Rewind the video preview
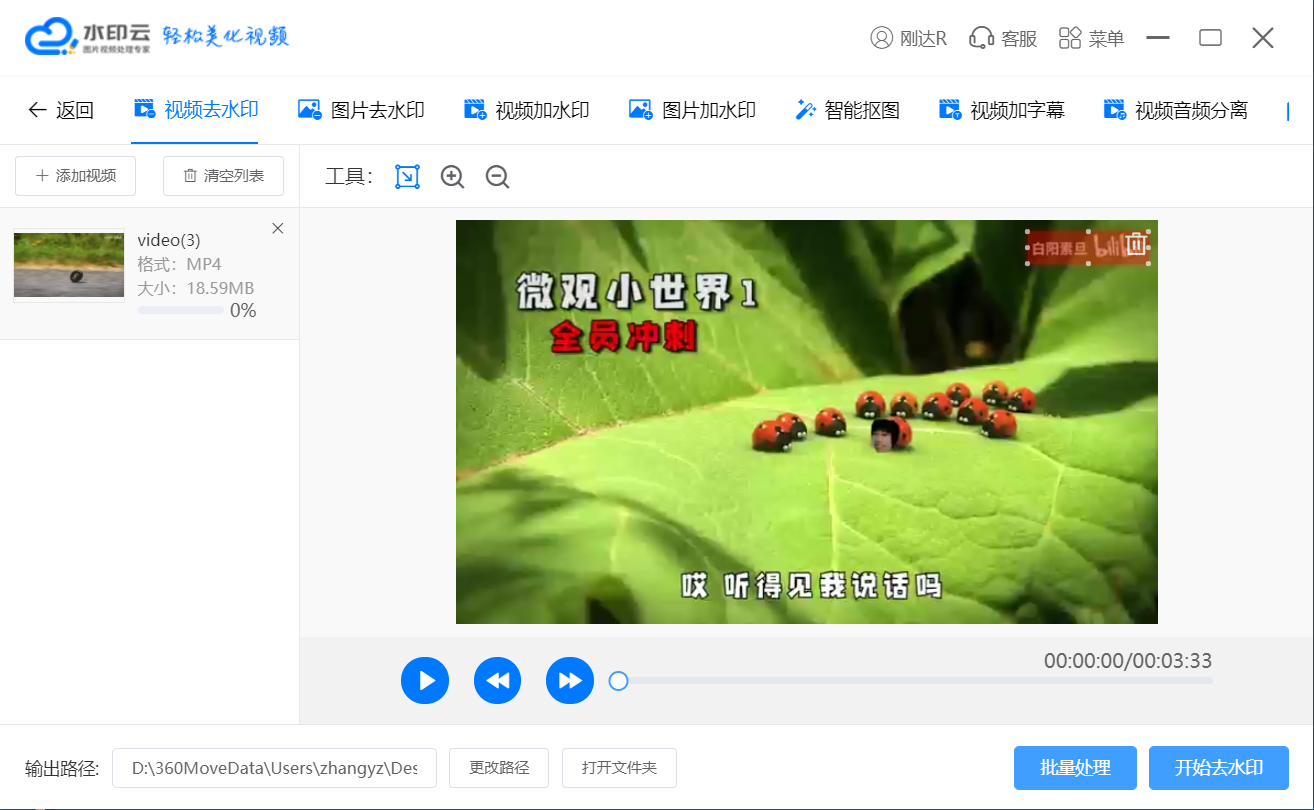This screenshot has height=810, width=1314. (x=498, y=681)
